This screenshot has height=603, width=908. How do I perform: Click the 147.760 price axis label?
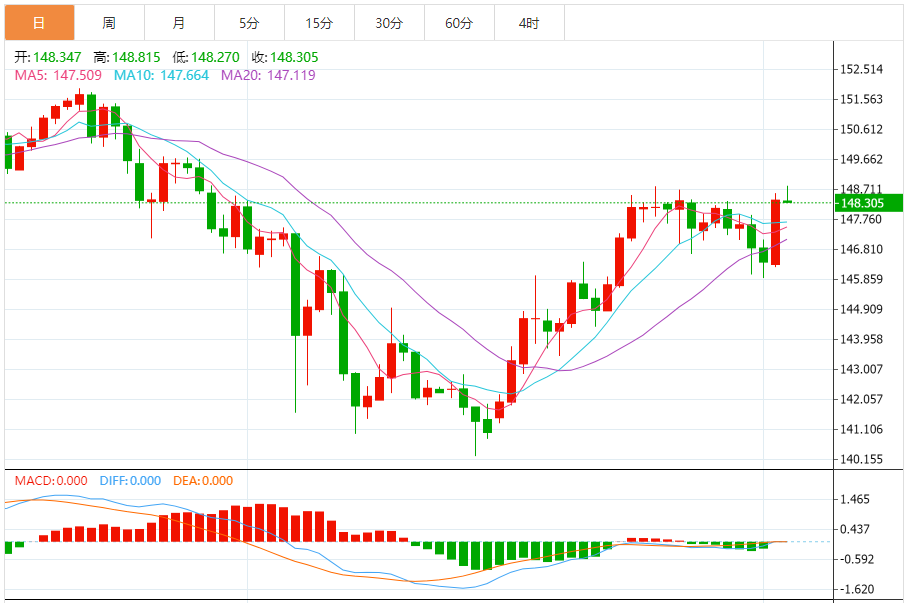tap(862, 219)
